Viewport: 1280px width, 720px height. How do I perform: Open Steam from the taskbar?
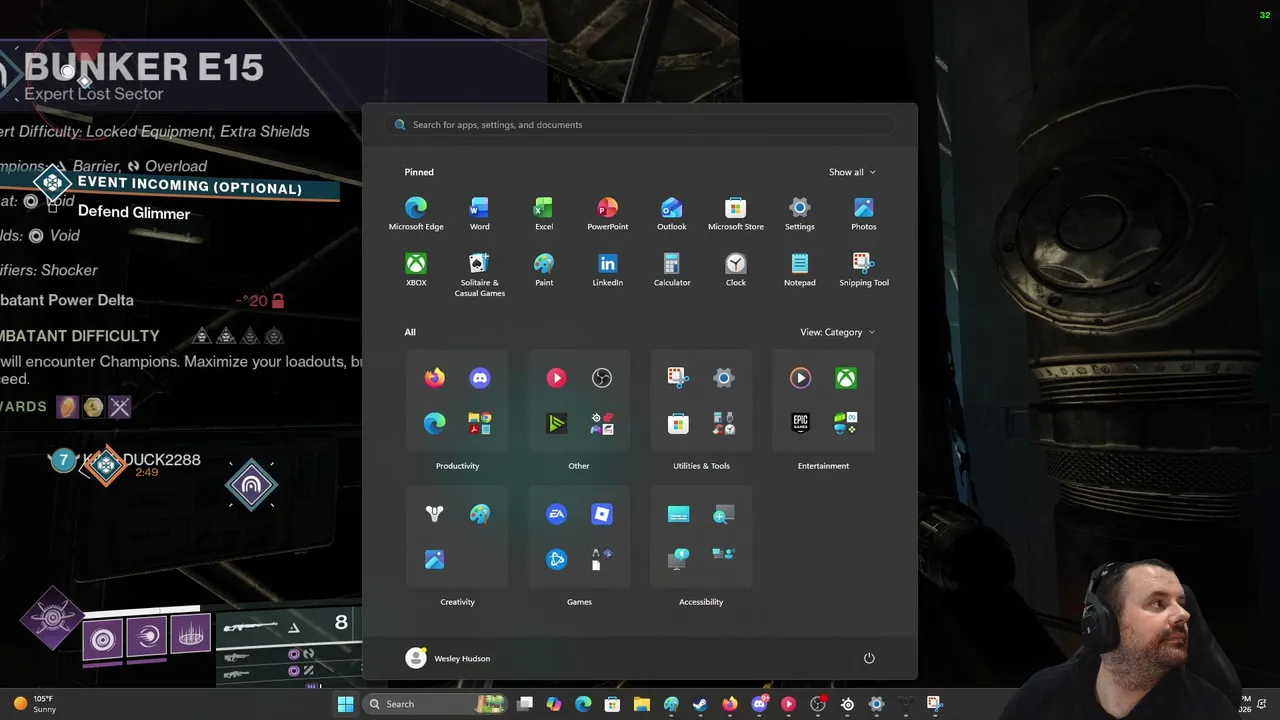coord(700,704)
